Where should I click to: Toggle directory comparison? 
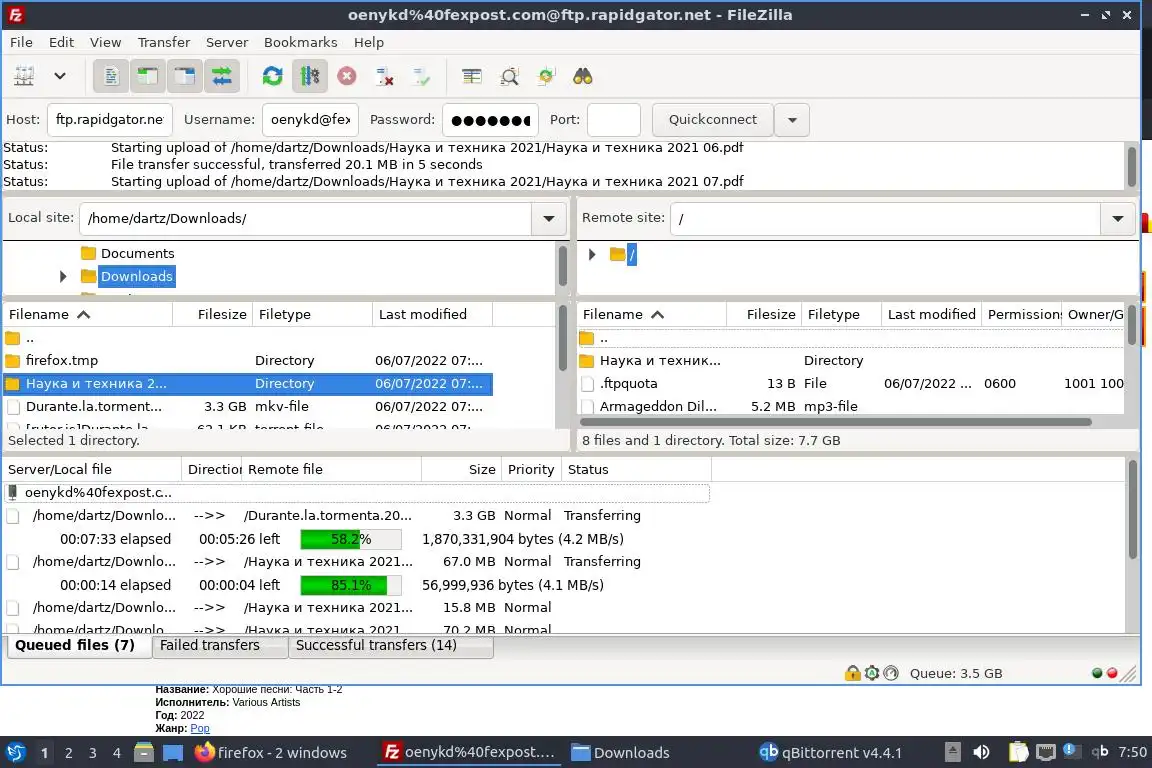pyautogui.click(x=509, y=76)
